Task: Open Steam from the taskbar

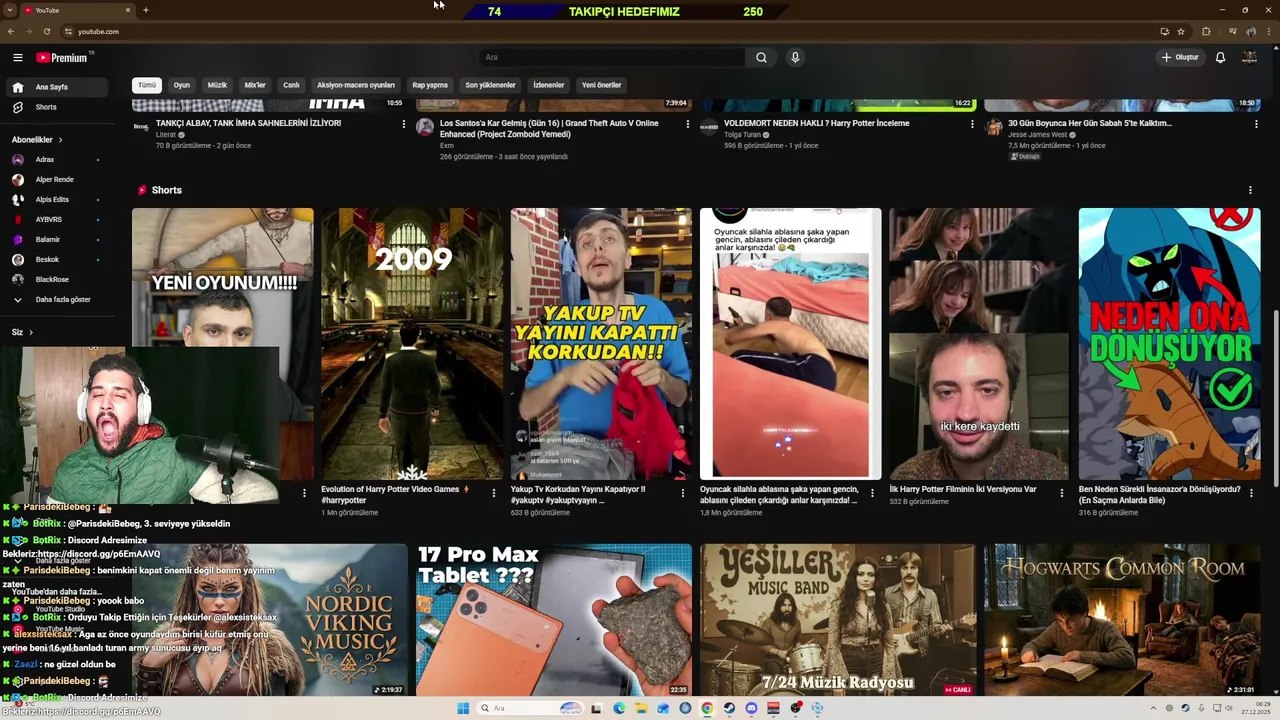Action: [729, 708]
